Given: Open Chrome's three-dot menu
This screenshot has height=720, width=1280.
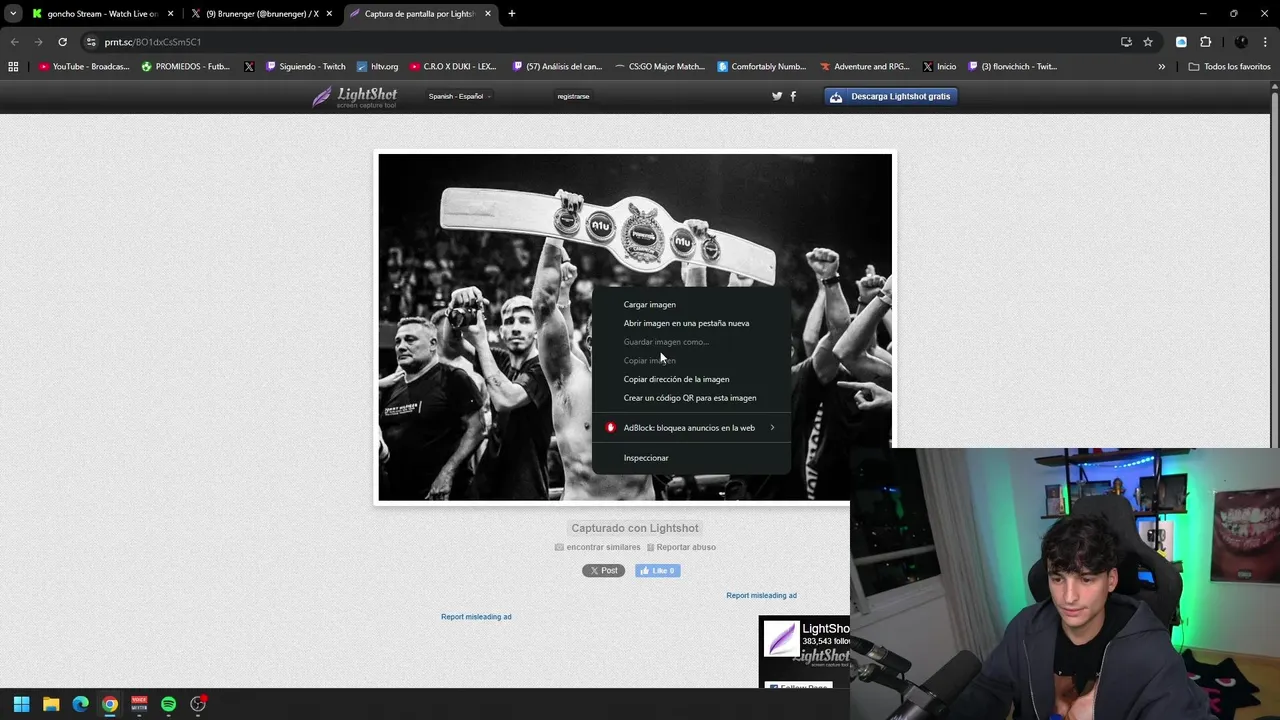Looking at the screenshot, I should click(1265, 42).
